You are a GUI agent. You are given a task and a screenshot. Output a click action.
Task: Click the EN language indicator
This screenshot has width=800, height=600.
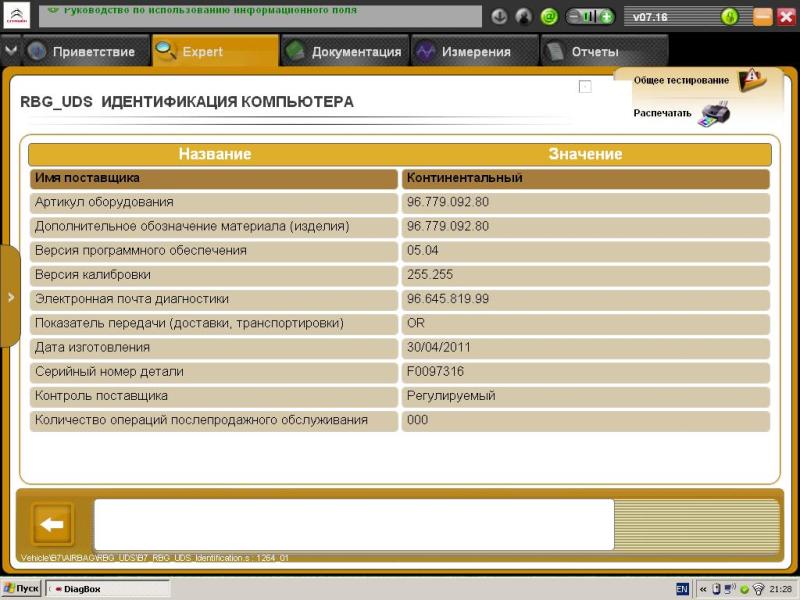pos(682,589)
